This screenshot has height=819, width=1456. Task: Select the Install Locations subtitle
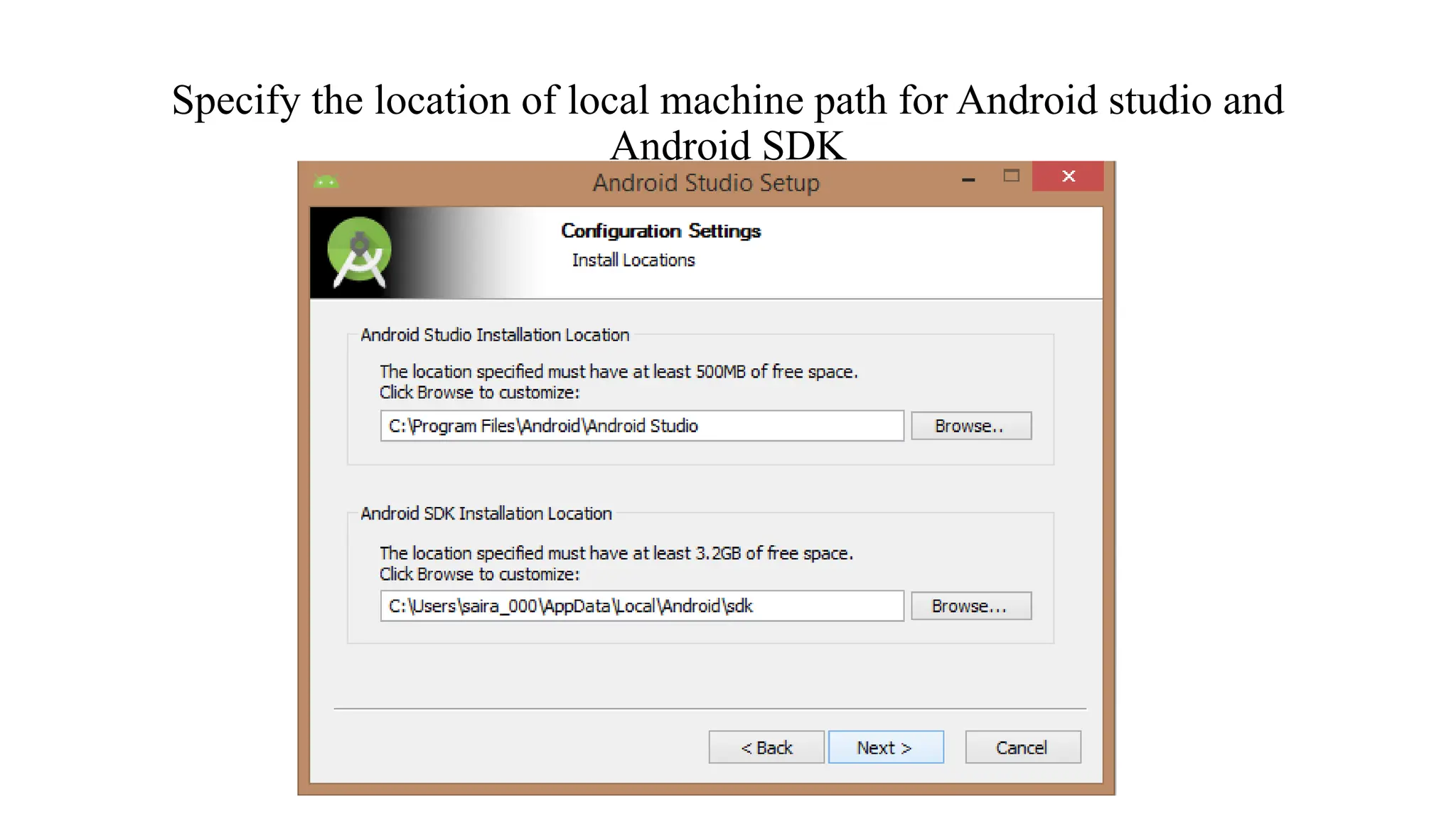pos(633,260)
